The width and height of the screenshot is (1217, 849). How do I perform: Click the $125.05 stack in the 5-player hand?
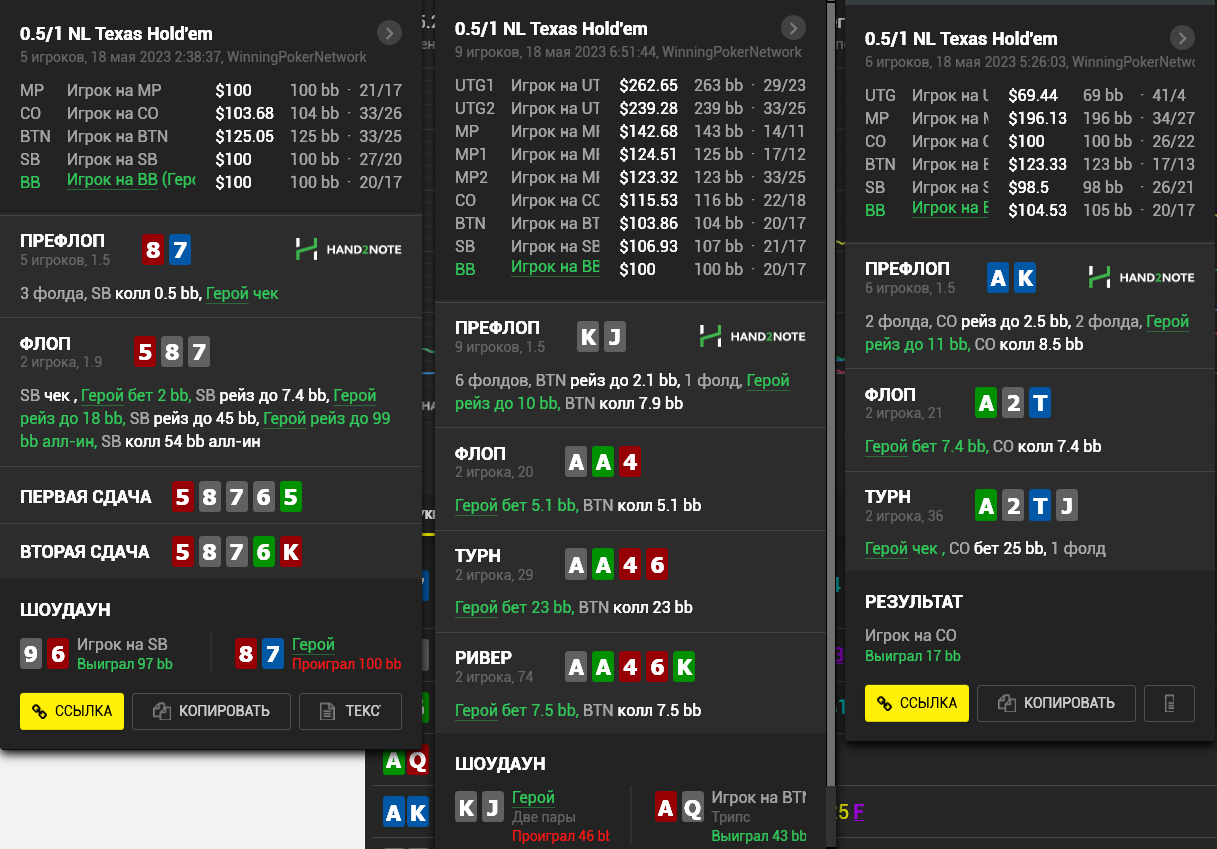[245, 136]
